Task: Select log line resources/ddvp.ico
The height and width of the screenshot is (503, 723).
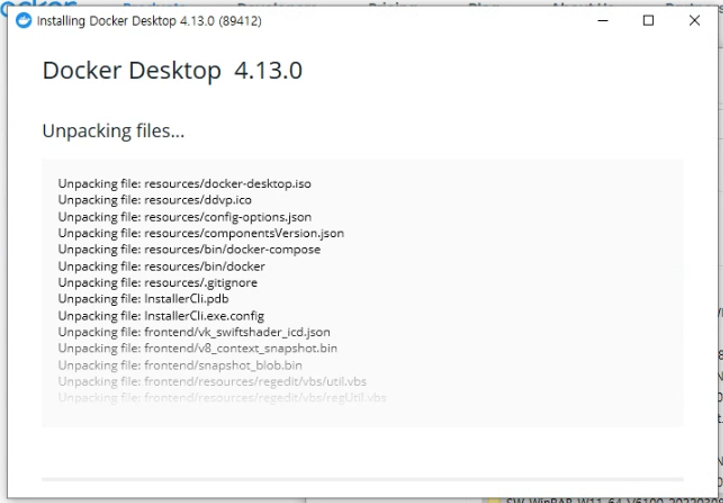Action: [155, 200]
